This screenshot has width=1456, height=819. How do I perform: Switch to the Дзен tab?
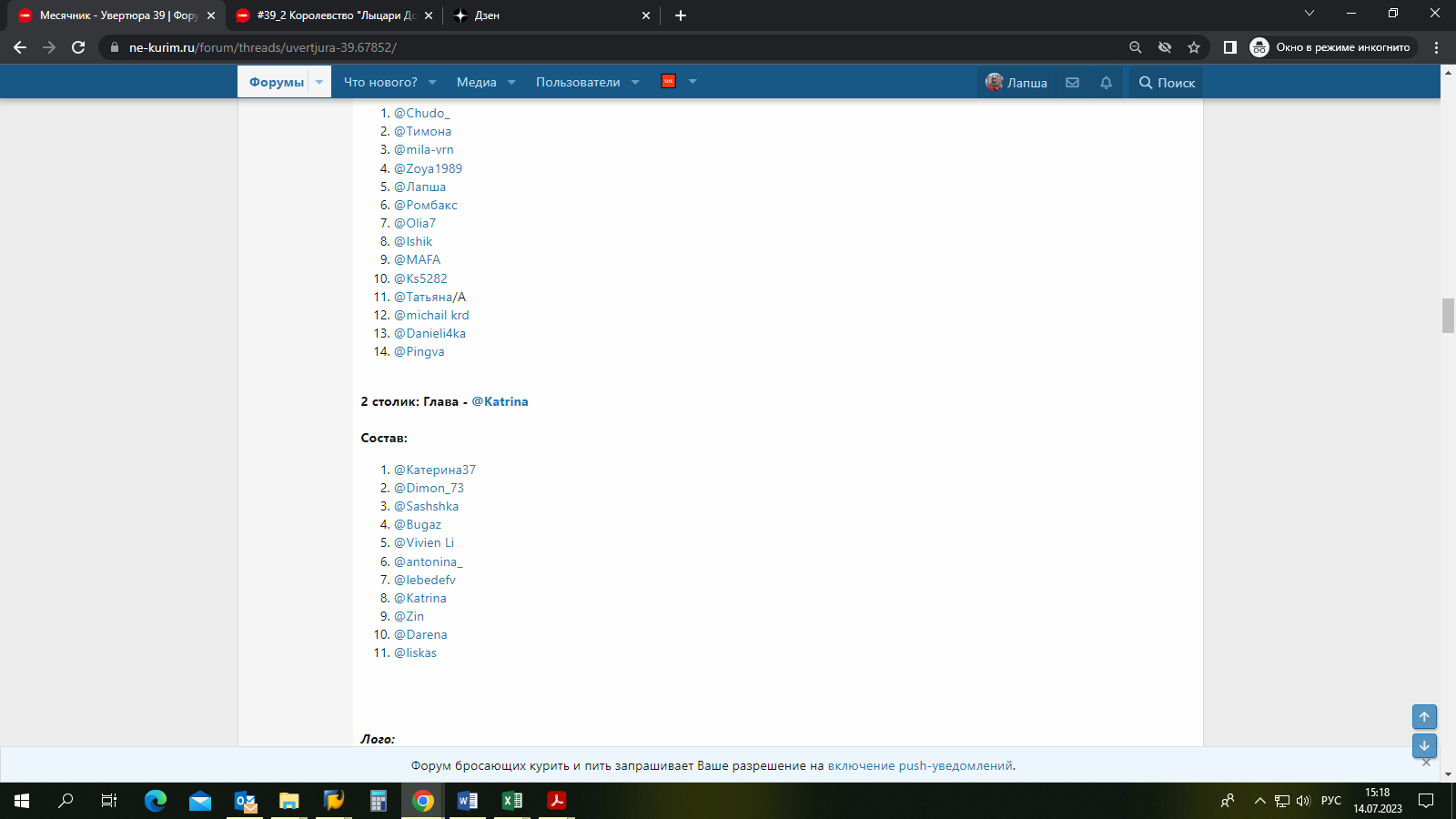(x=551, y=15)
